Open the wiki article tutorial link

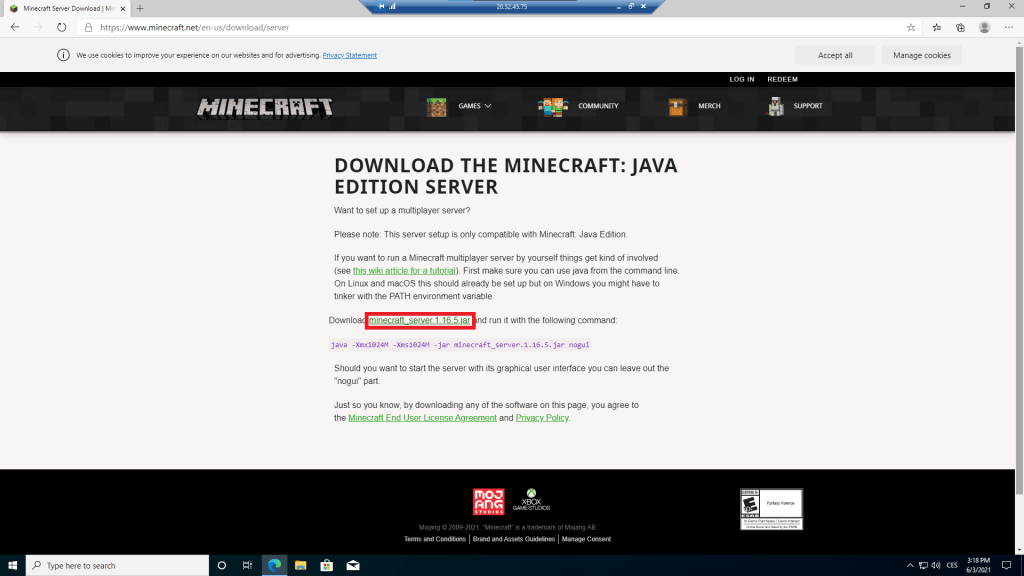click(405, 271)
